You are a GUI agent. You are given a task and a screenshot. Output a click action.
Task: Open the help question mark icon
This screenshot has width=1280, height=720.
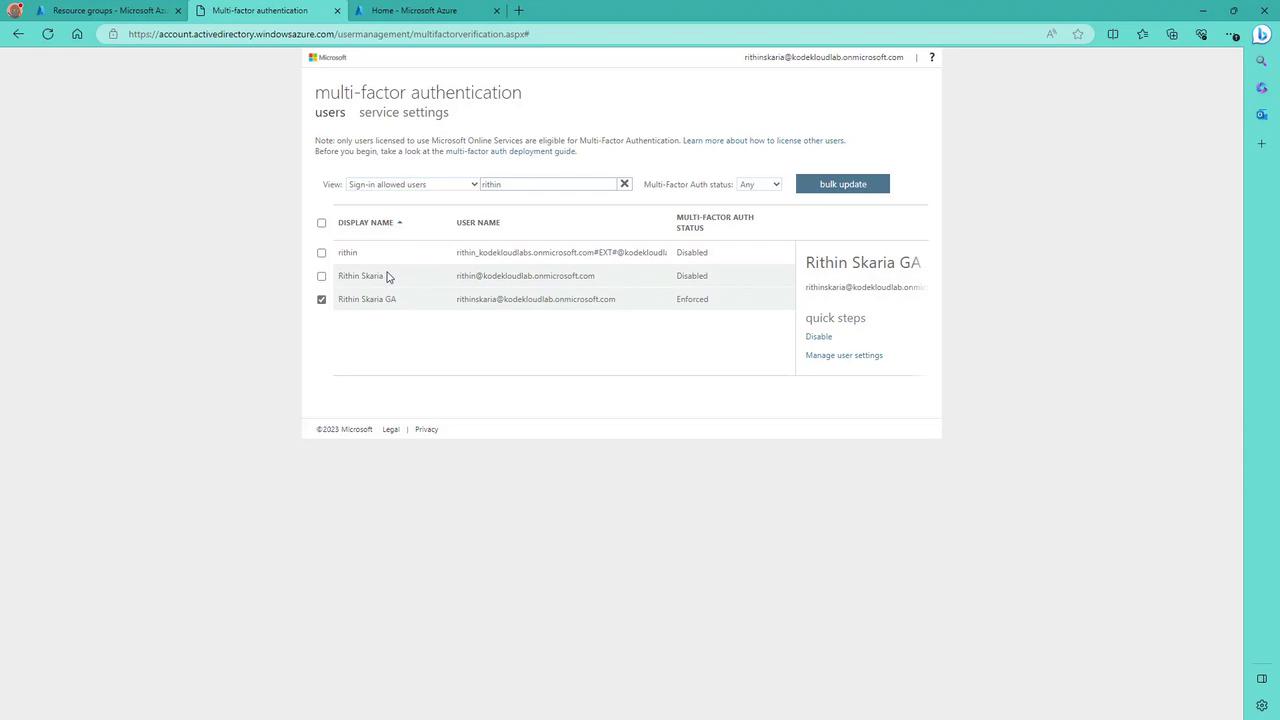[x=932, y=57]
